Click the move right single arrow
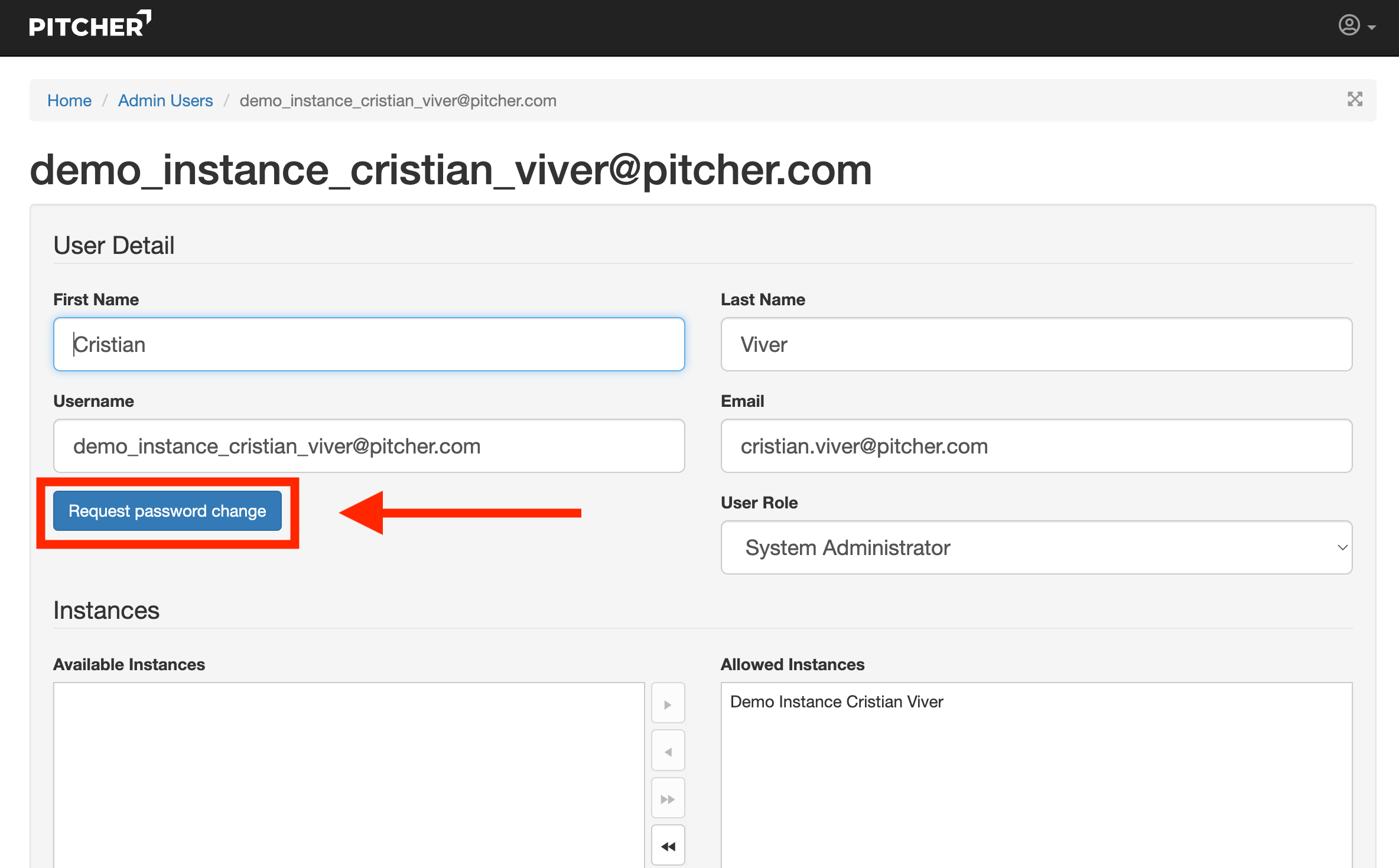1399x868 pixels. pyautogui.click(x=668, y=704)
